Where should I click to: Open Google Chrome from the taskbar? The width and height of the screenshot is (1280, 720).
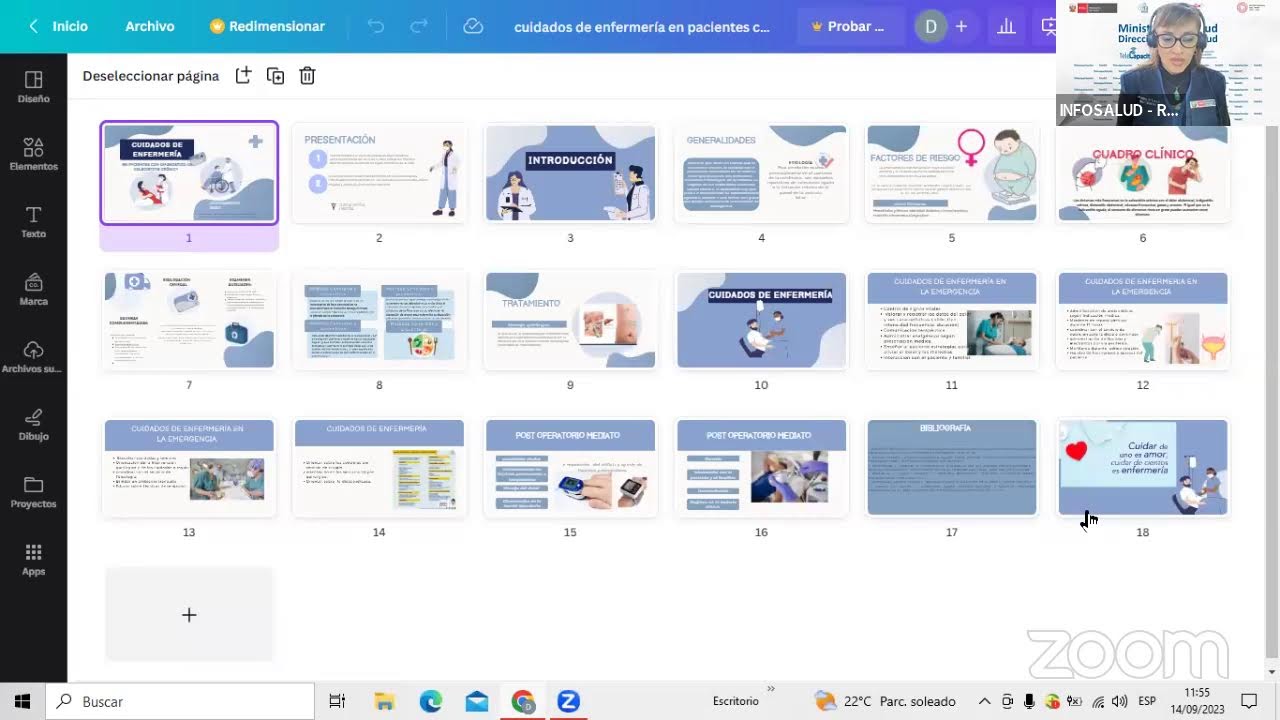(x=523, y=701)
